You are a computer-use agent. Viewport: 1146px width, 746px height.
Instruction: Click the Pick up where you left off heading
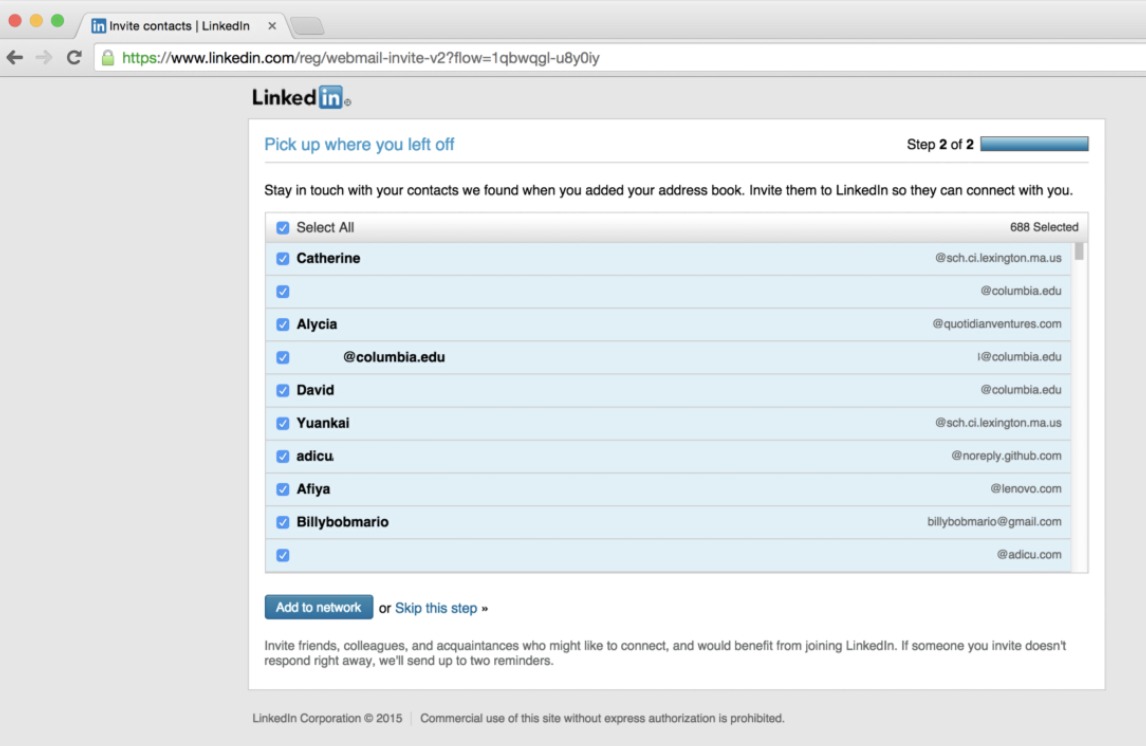coord(359,145)
